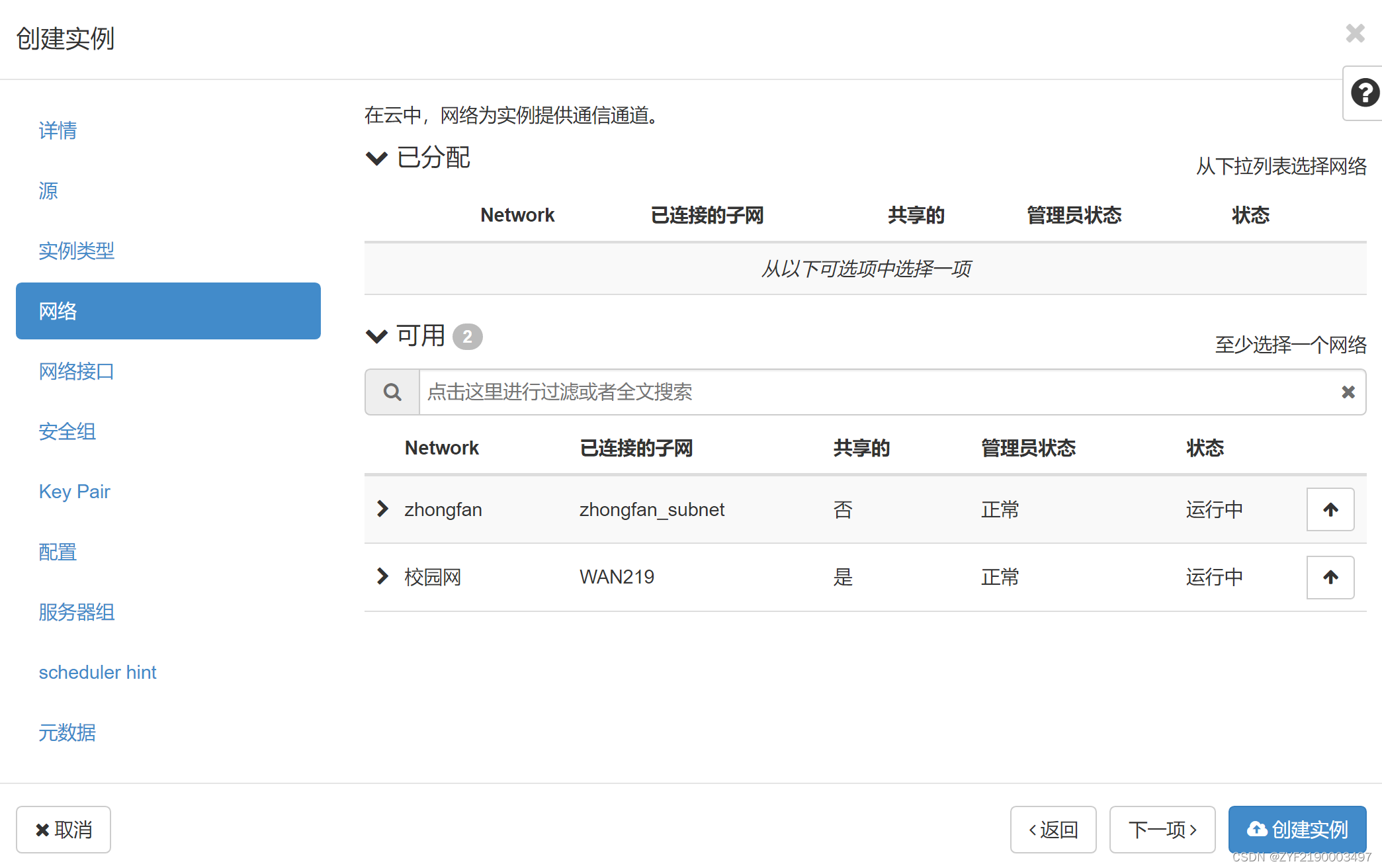Expand details for the 校园网 network row

[382, 576]
